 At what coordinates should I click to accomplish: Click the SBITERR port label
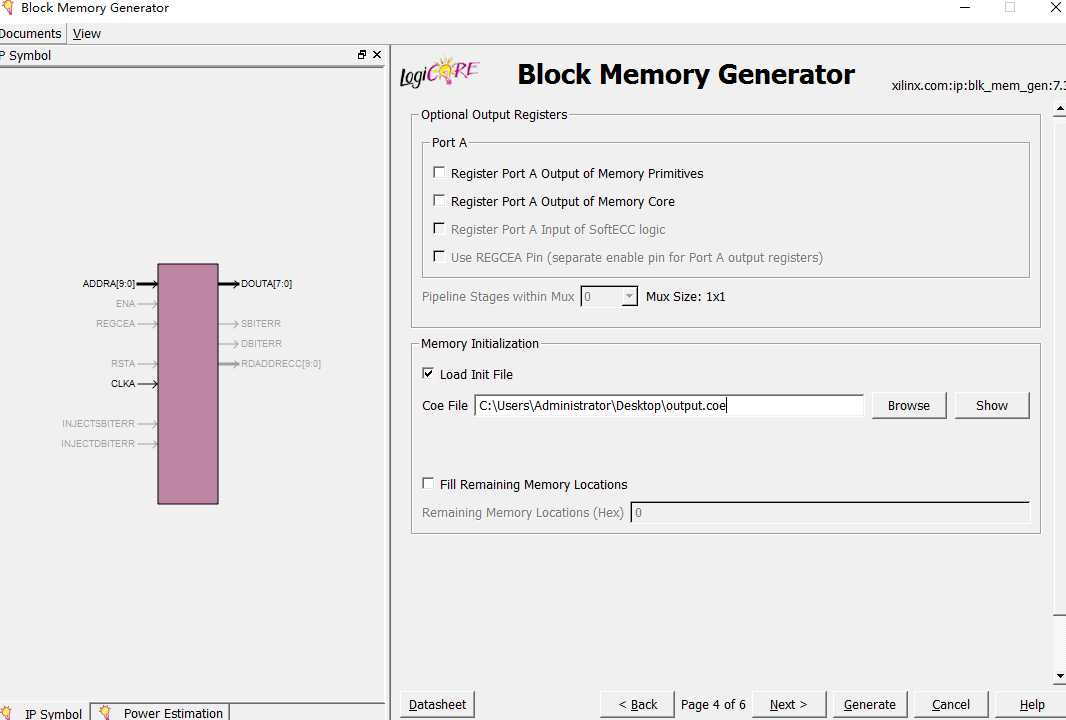tap(260, 324)
